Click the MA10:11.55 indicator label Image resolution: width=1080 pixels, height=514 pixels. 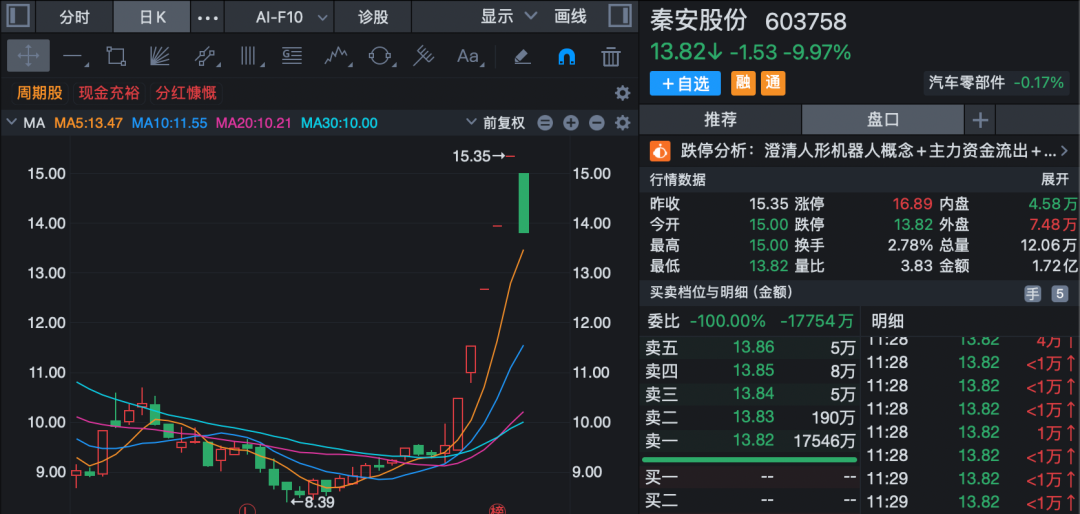click(x=169, y=123)
